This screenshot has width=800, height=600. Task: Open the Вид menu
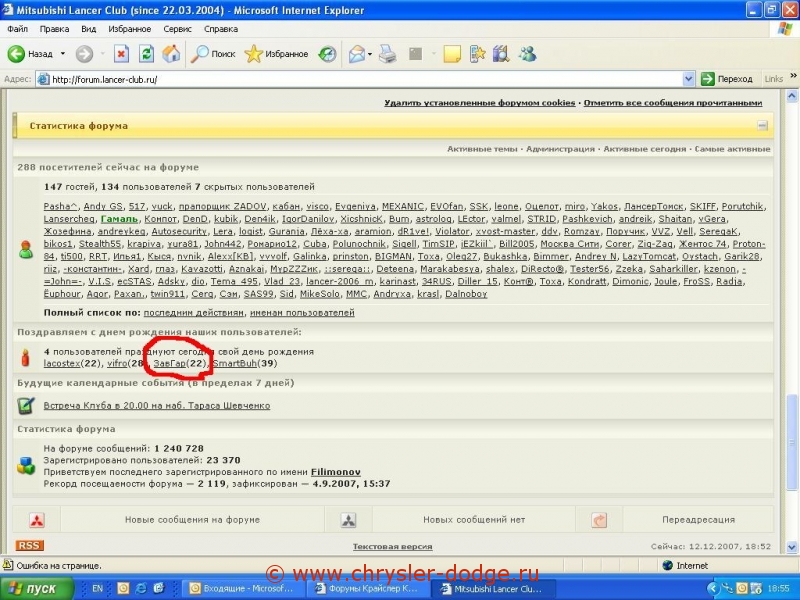click(x=88, y=29)
